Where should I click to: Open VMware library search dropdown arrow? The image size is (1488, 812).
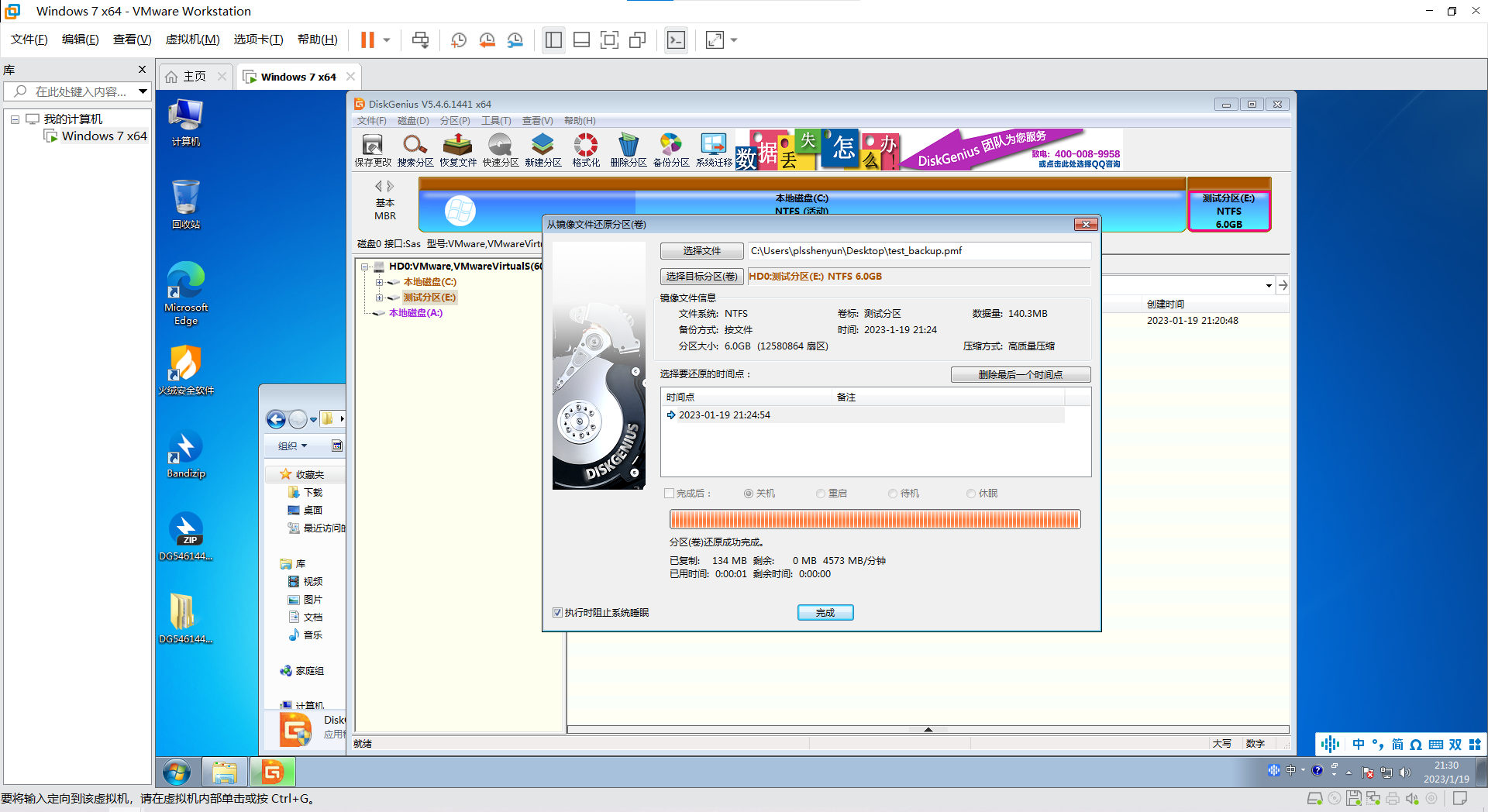tap(143, 91)
